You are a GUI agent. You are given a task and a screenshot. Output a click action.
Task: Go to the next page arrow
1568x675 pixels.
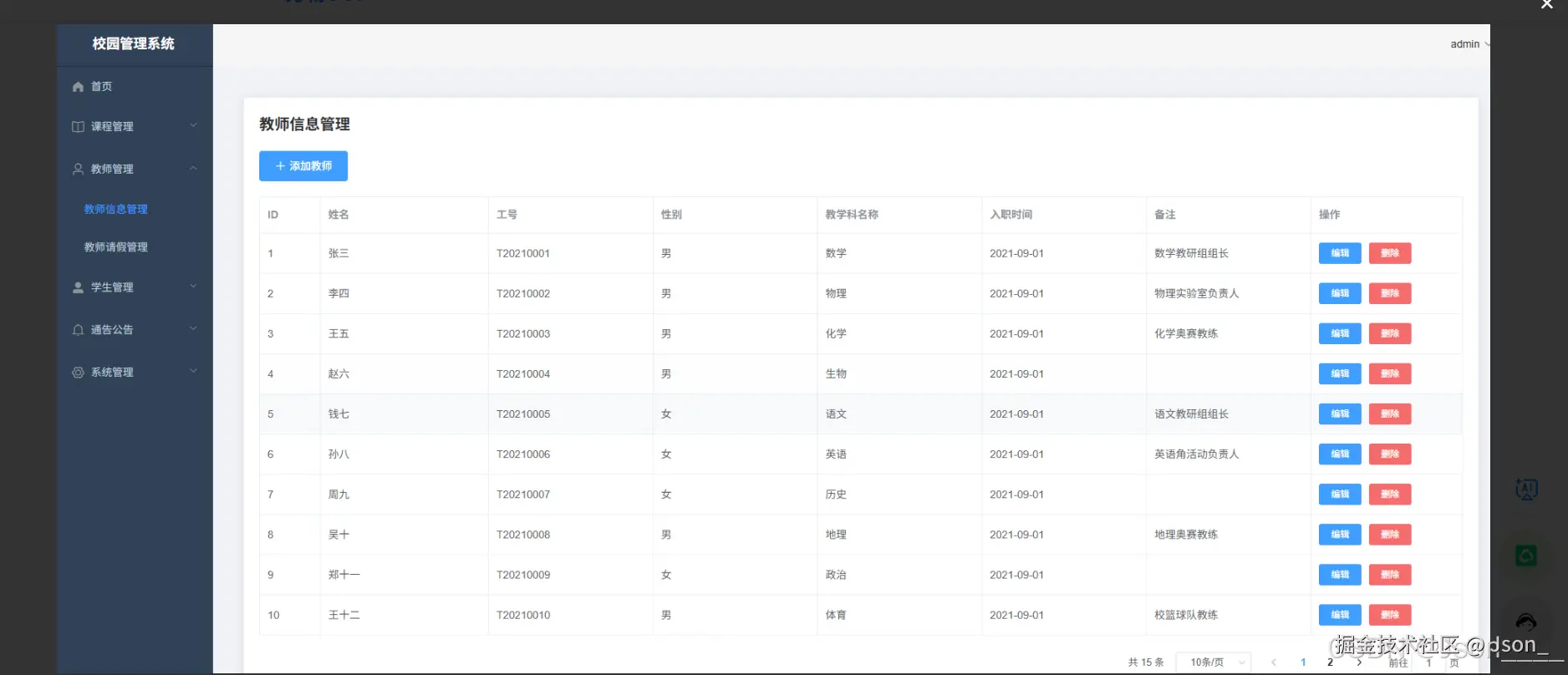coord(1359,662)
